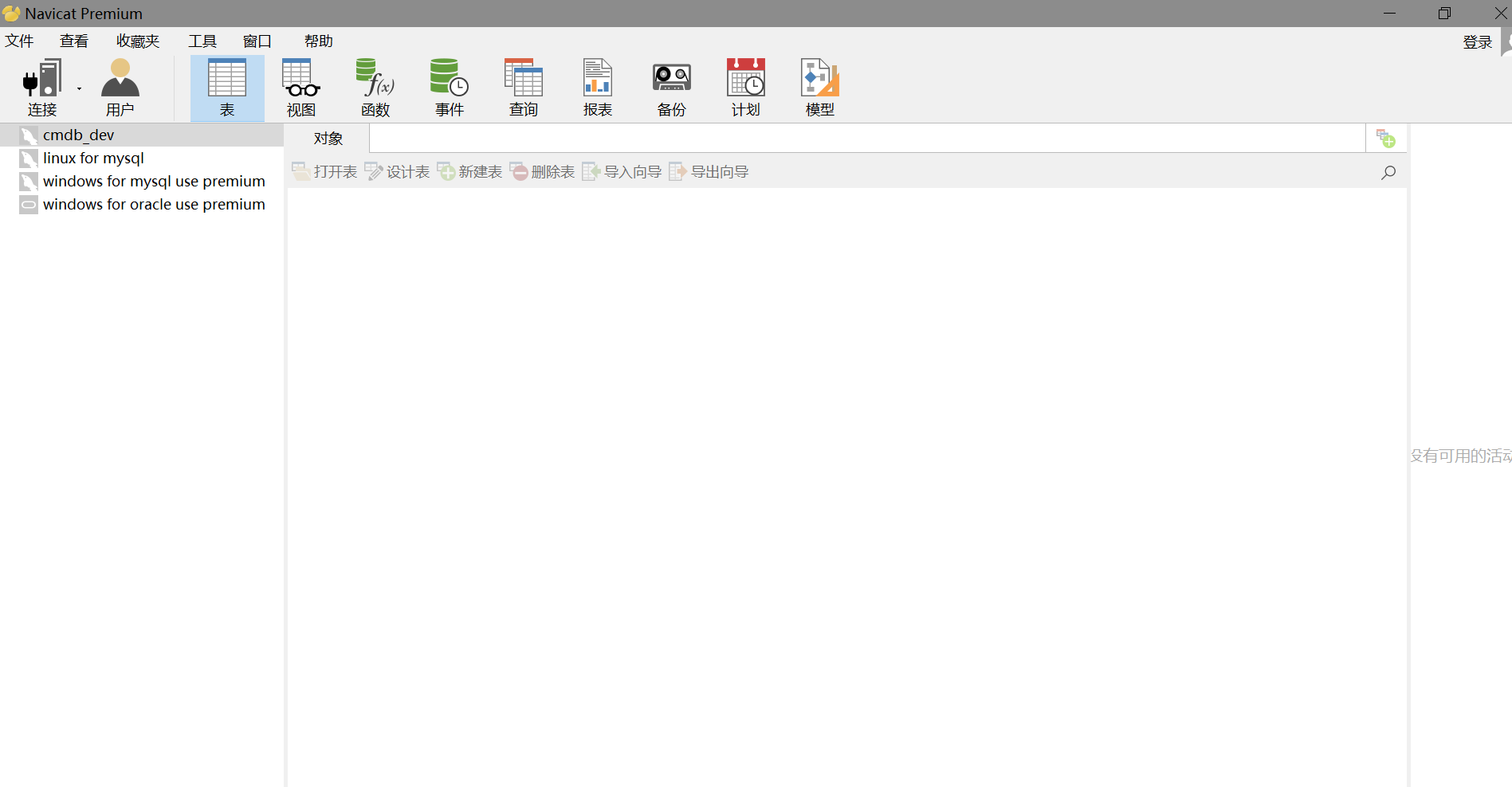Open the 工具 menu
Viewport: 1512px width, 787px height.
click(x=202, y=41)
